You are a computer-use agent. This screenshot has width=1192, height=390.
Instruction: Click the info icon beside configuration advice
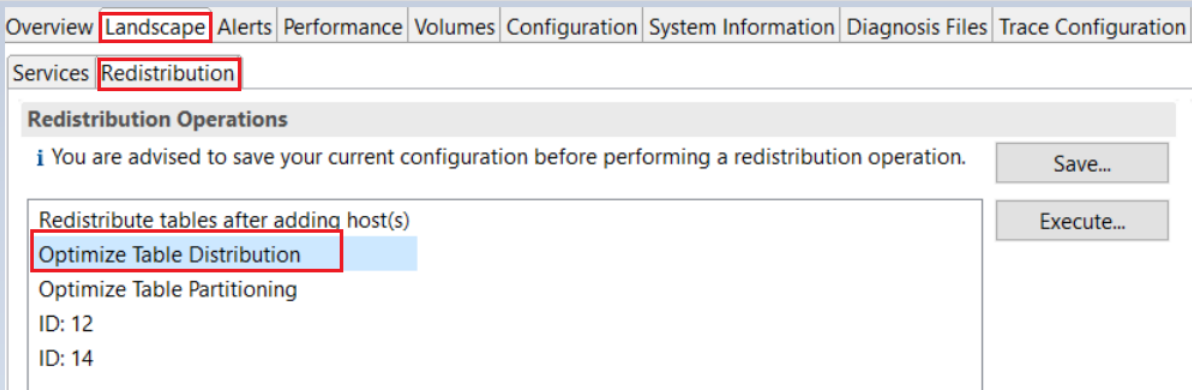(x=40, y=160)
